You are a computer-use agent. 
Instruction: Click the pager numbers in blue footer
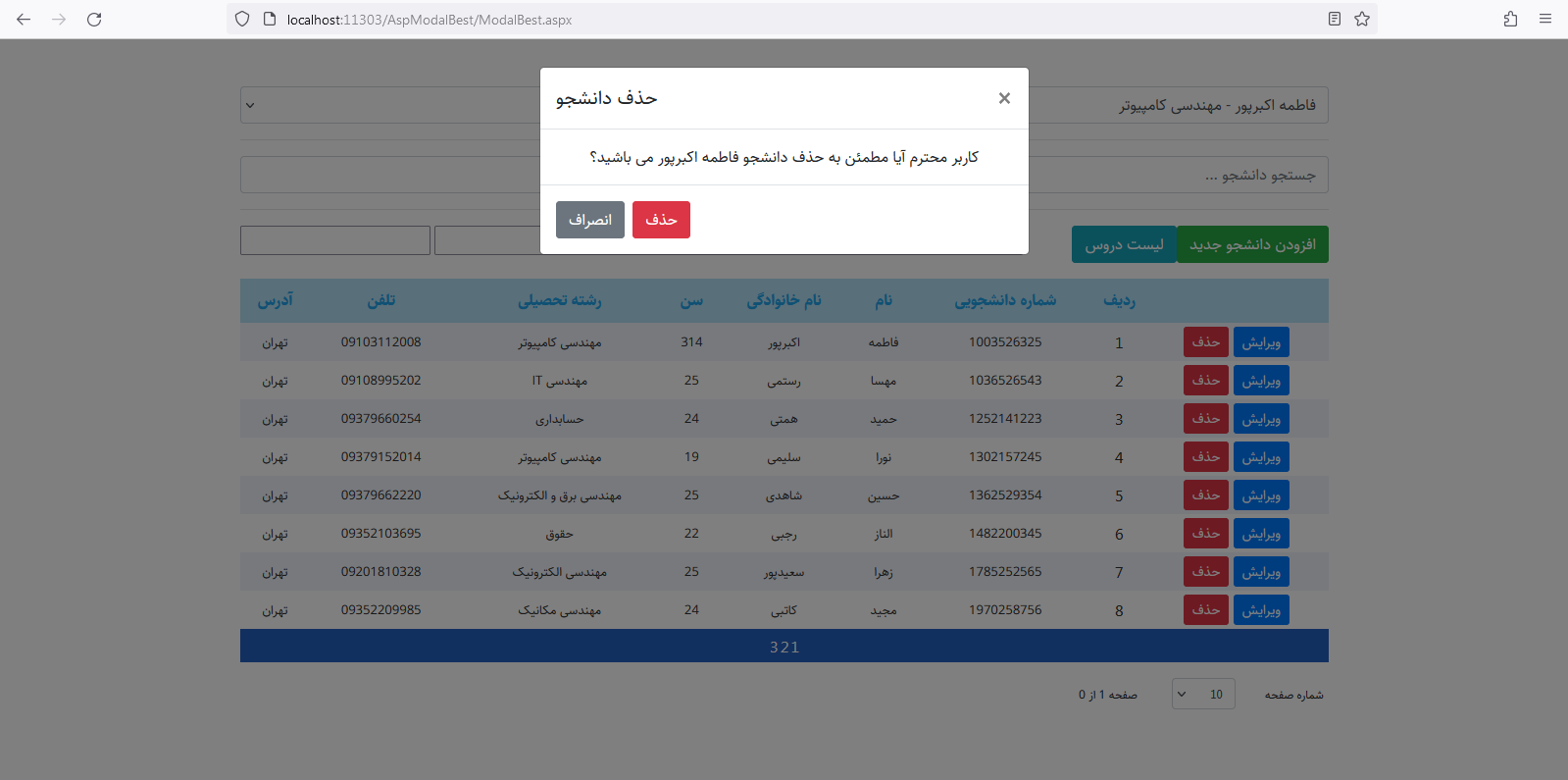784,647
